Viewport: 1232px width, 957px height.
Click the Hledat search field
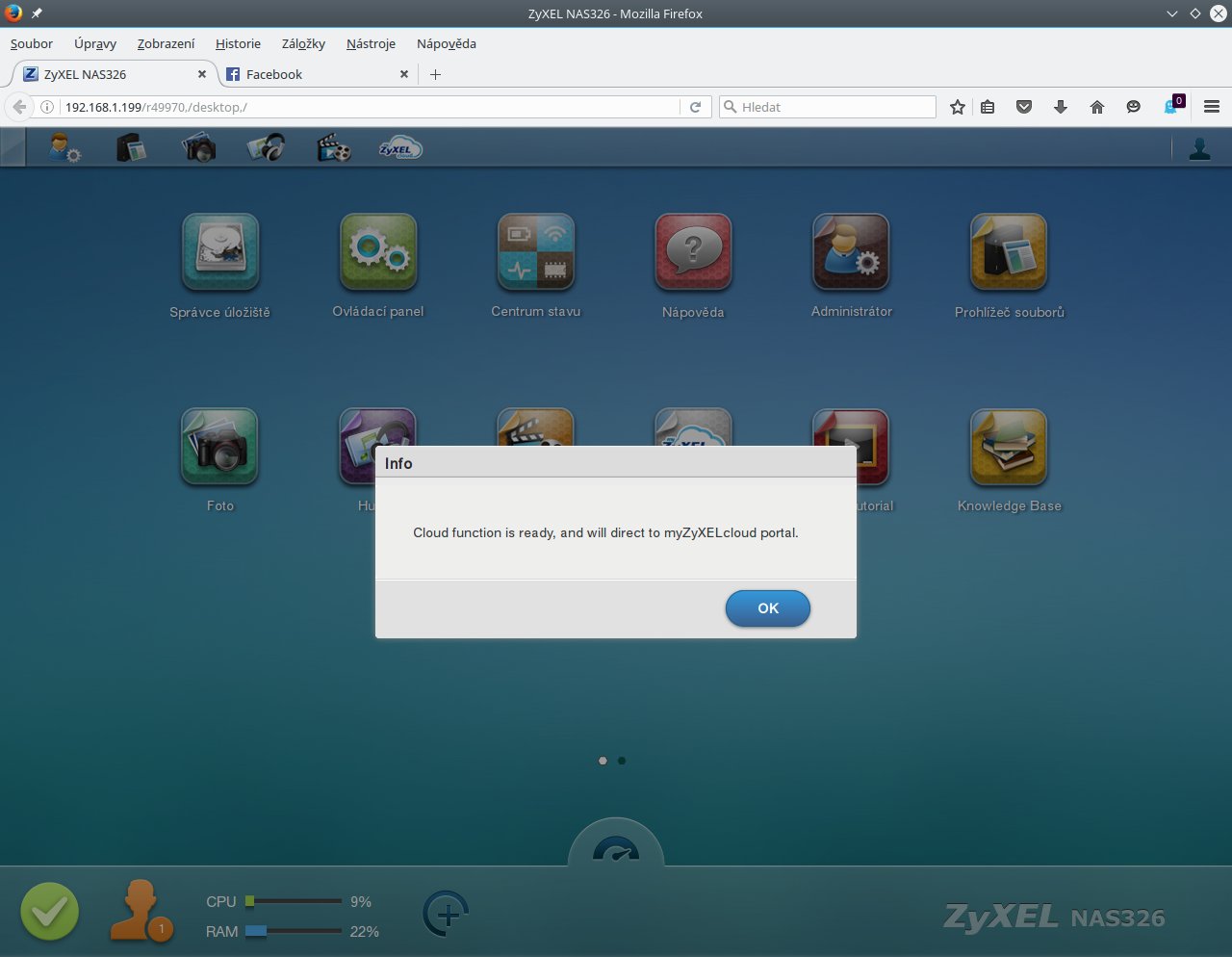coord(828,107)
